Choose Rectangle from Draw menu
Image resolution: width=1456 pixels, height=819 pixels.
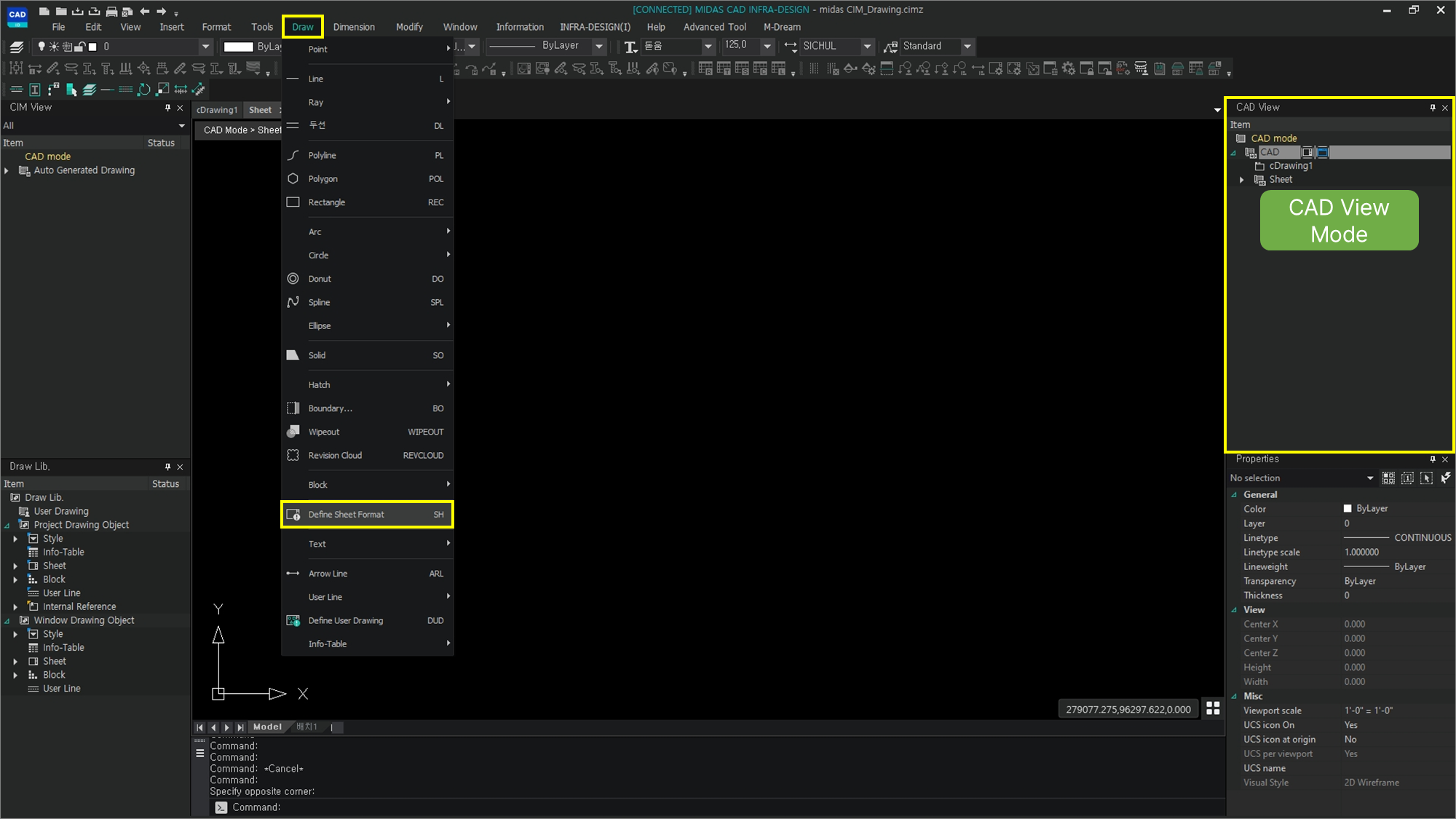367,202
